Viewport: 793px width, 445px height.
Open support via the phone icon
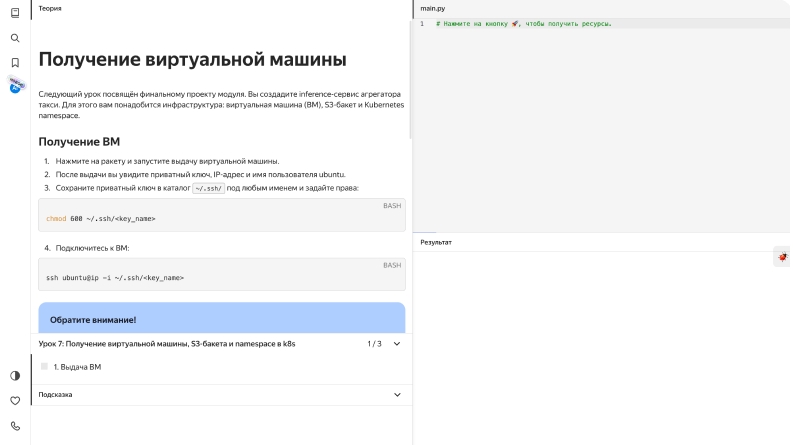[x=15, y=426]
